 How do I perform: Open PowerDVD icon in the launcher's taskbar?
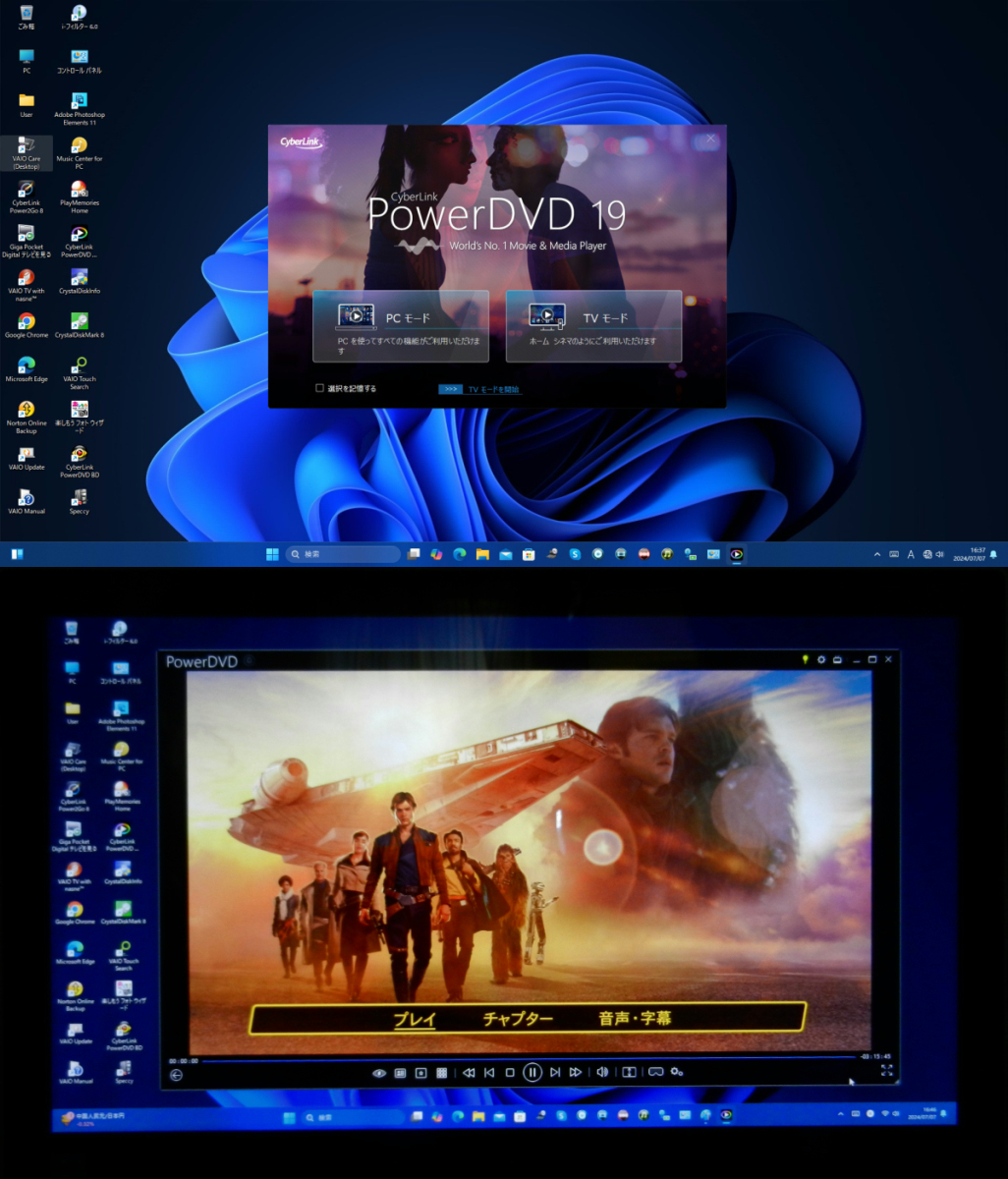[737, 554]
